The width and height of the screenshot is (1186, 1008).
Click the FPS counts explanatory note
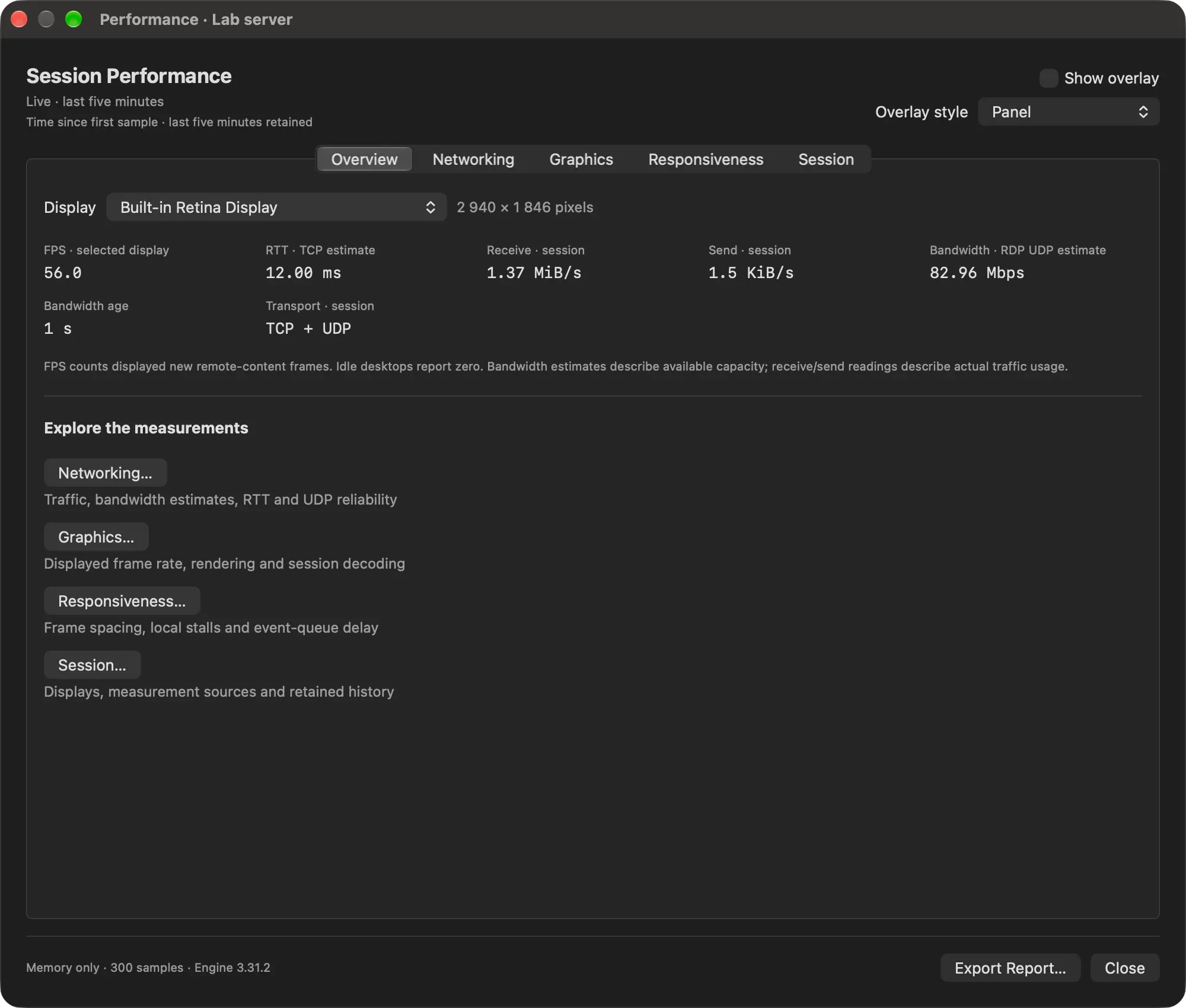coord(556,366)
